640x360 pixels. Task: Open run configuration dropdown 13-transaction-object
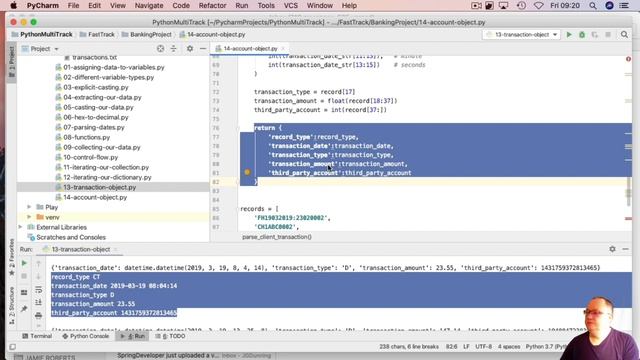point(522,35)
